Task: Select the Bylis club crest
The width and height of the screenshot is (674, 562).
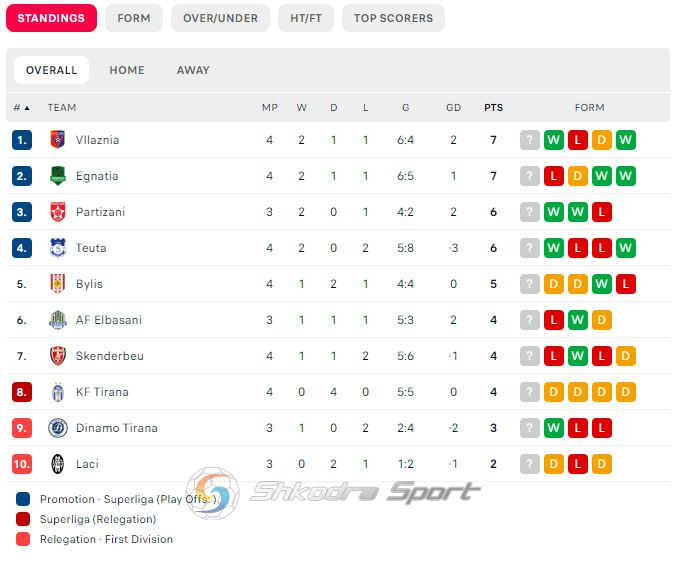Action: pyautogui.click(x=58, y=284)
